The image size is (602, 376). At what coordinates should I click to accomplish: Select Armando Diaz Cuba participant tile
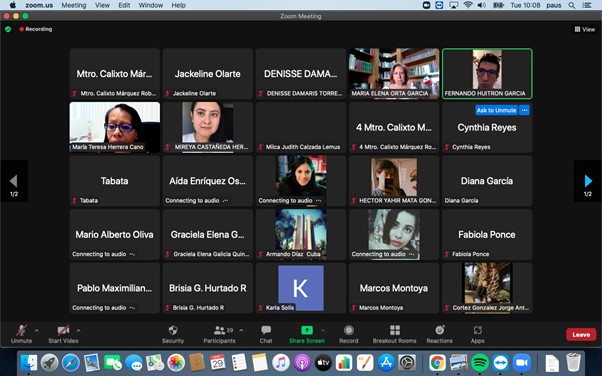[301, 234]
